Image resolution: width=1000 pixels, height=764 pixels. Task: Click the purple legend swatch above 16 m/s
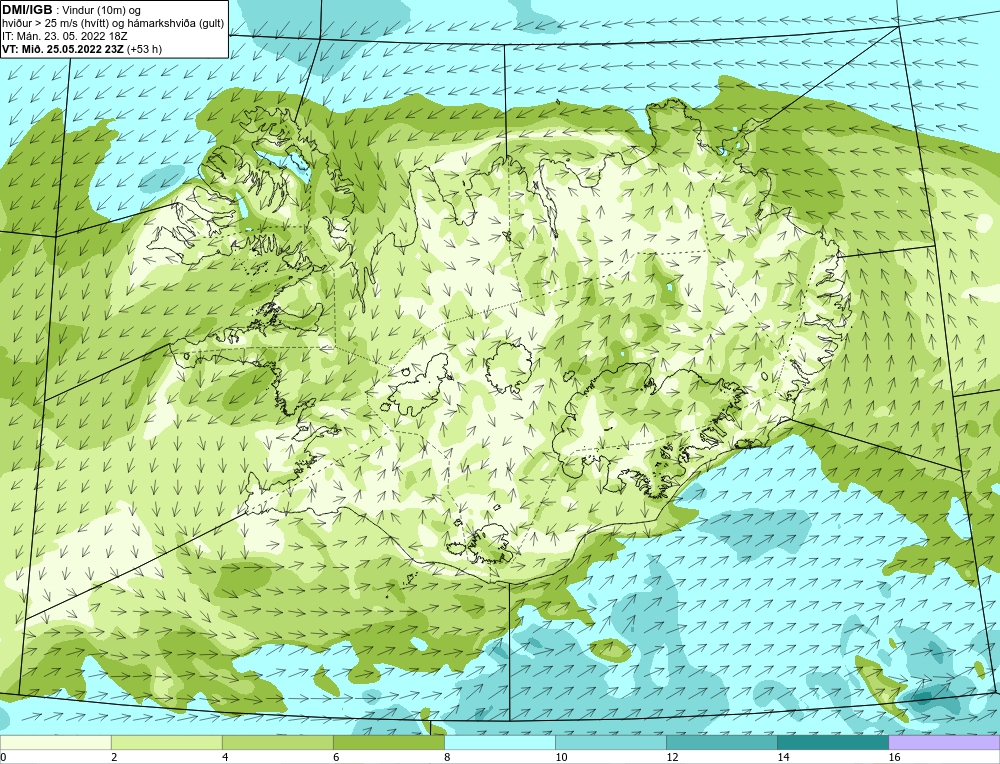[944, 743]
